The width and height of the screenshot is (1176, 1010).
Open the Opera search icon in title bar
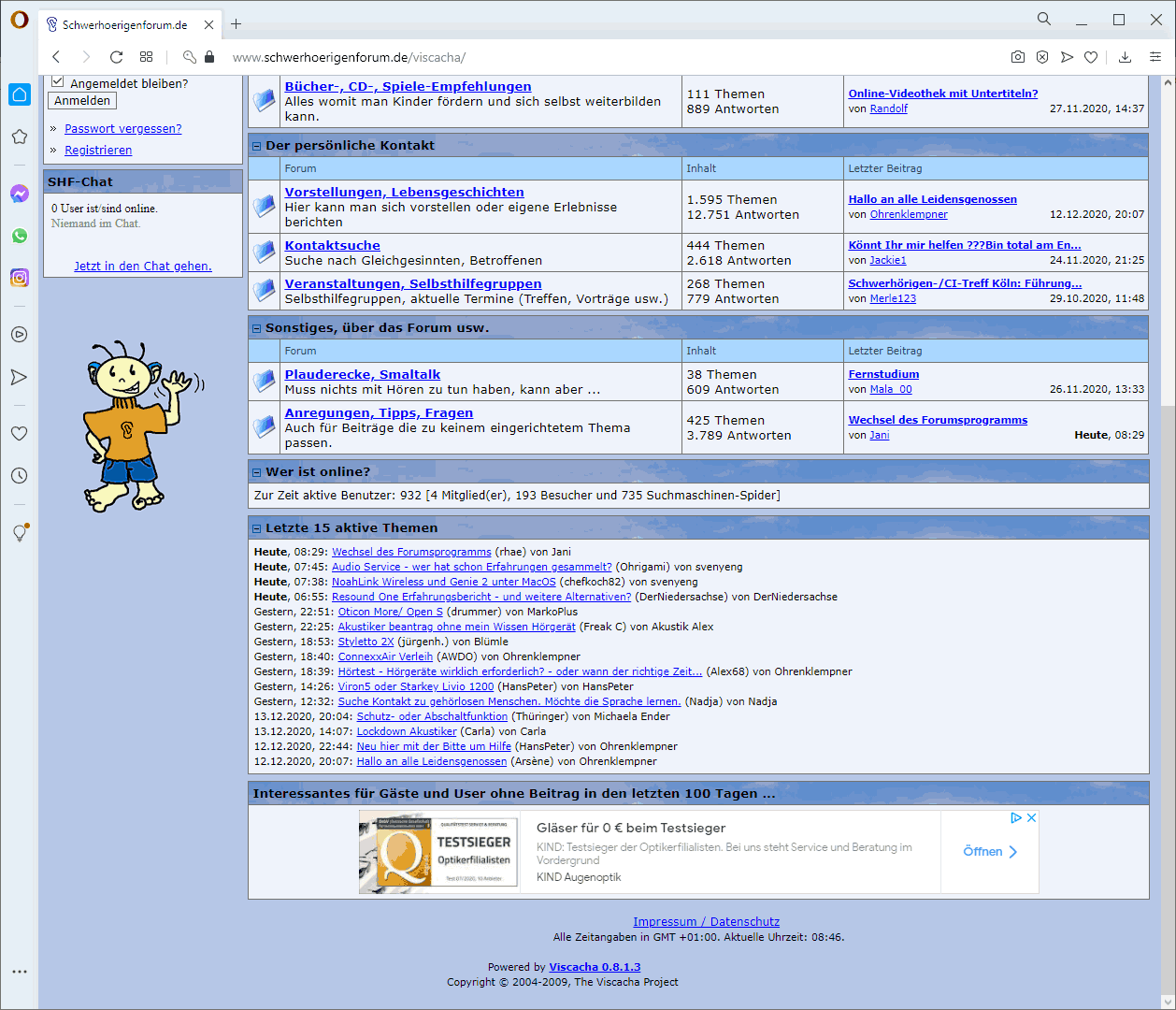click(1044, 20)
